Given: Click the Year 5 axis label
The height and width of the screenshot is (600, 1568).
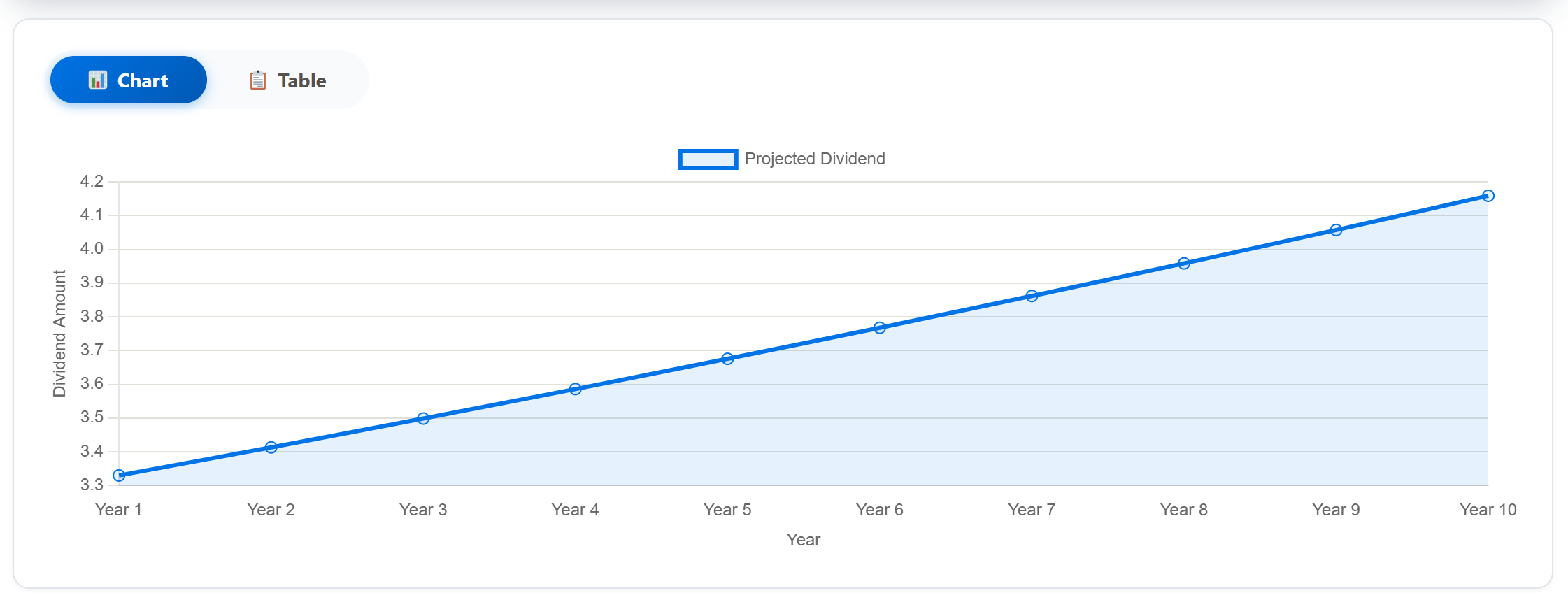Looking at the screenshot, I should coord(727,510).
